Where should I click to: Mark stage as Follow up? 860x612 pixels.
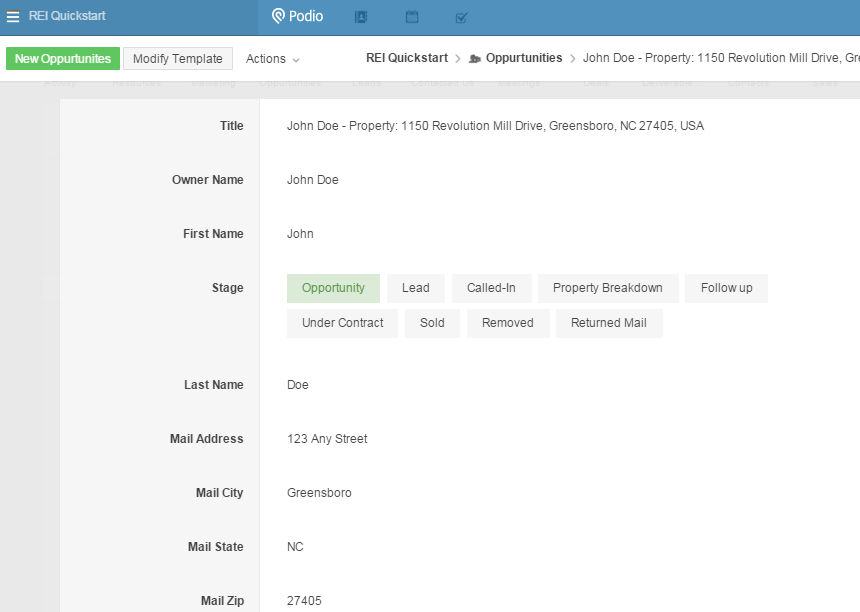click(x=726, y=288)
